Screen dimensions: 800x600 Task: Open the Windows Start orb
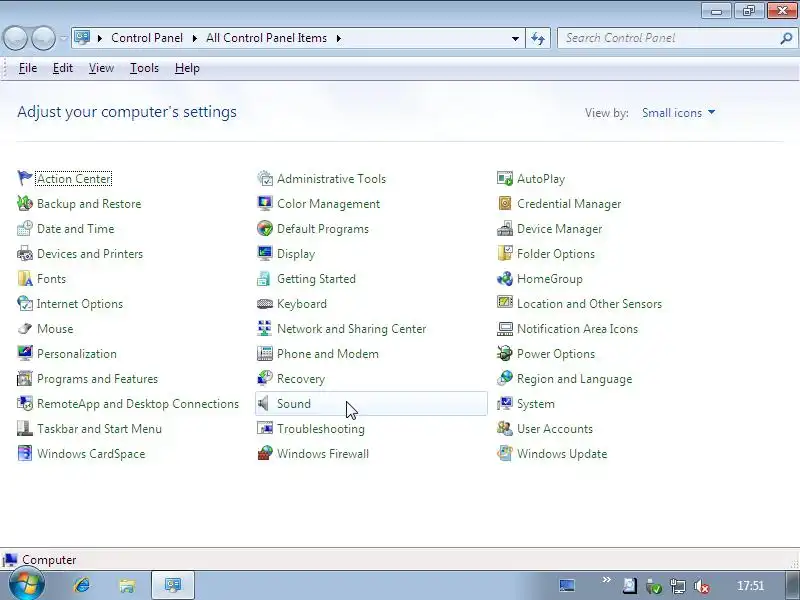click(x=27, y=585)
